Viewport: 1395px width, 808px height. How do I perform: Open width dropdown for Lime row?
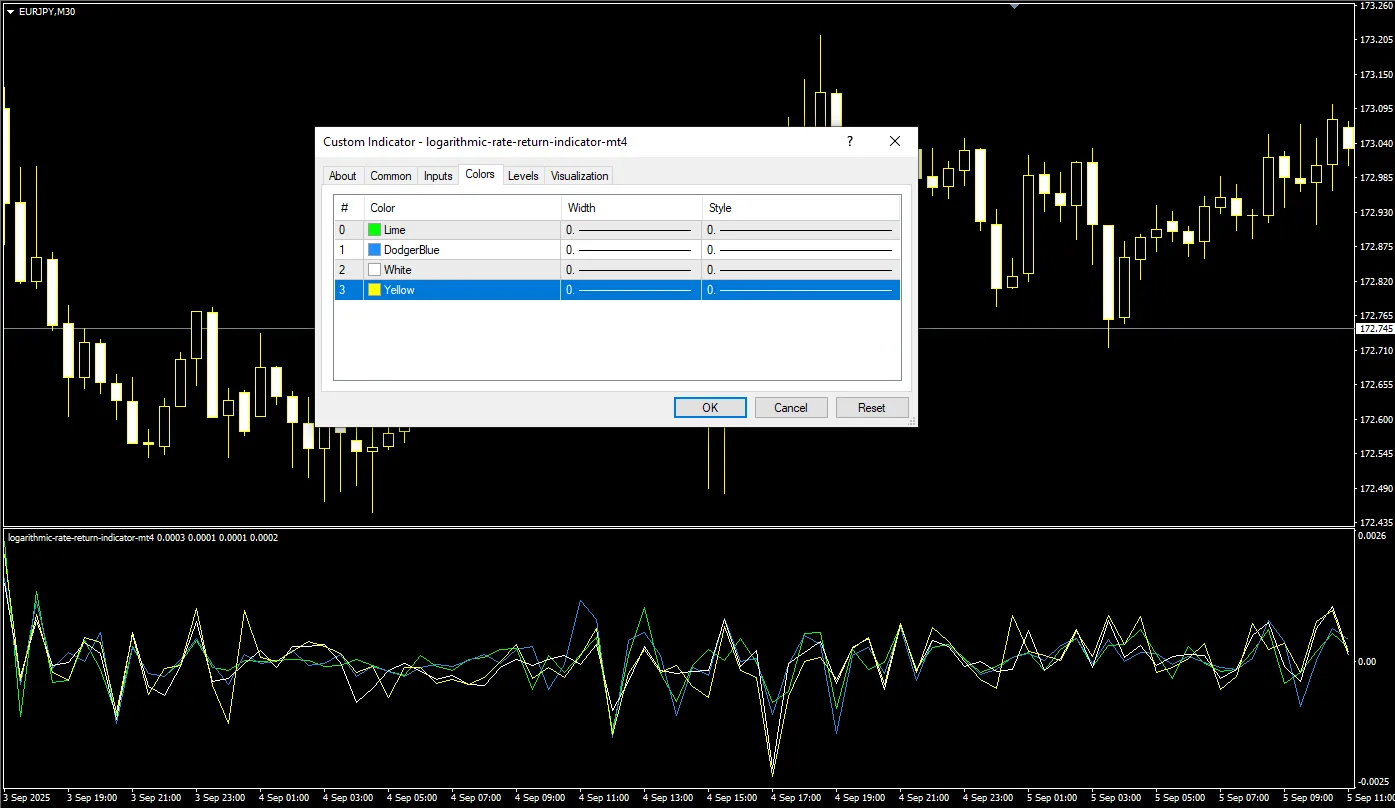click(x=631, y=230)
